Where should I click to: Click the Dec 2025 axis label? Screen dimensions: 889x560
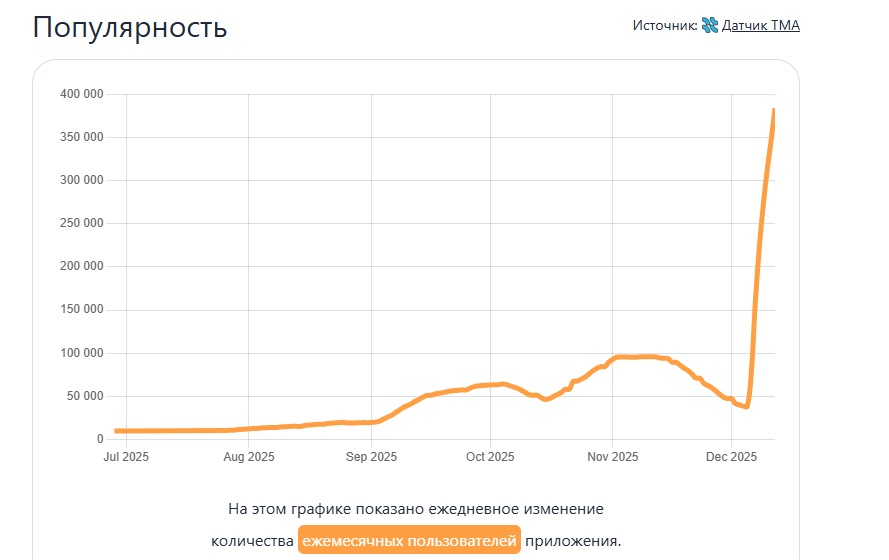pos(731,457)
